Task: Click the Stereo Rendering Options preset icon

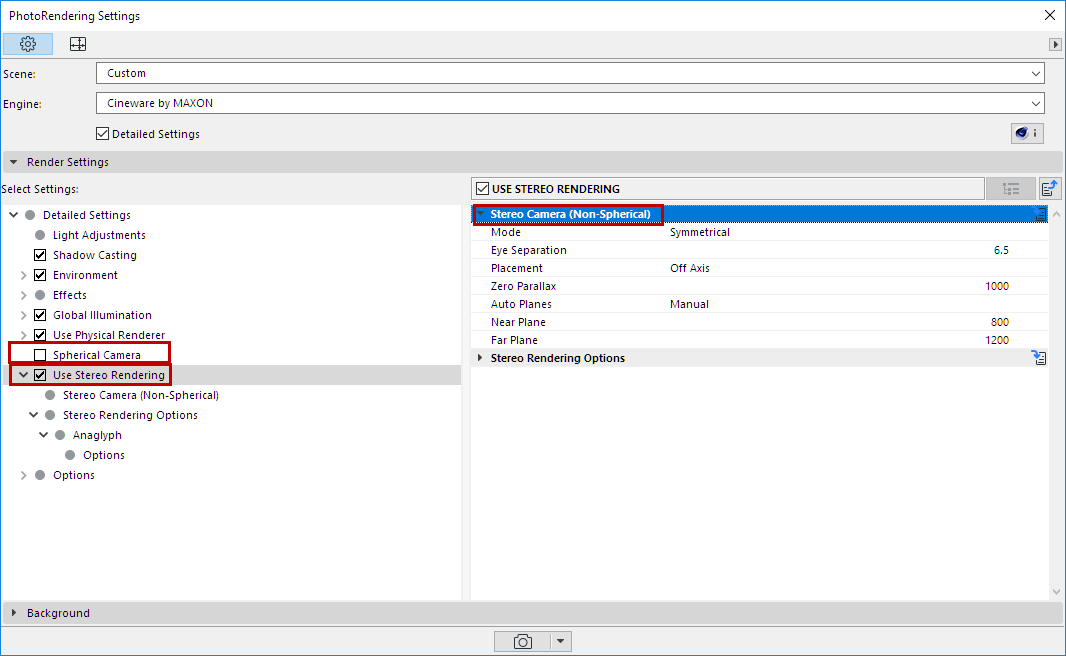Action: tap(1039, 358)
